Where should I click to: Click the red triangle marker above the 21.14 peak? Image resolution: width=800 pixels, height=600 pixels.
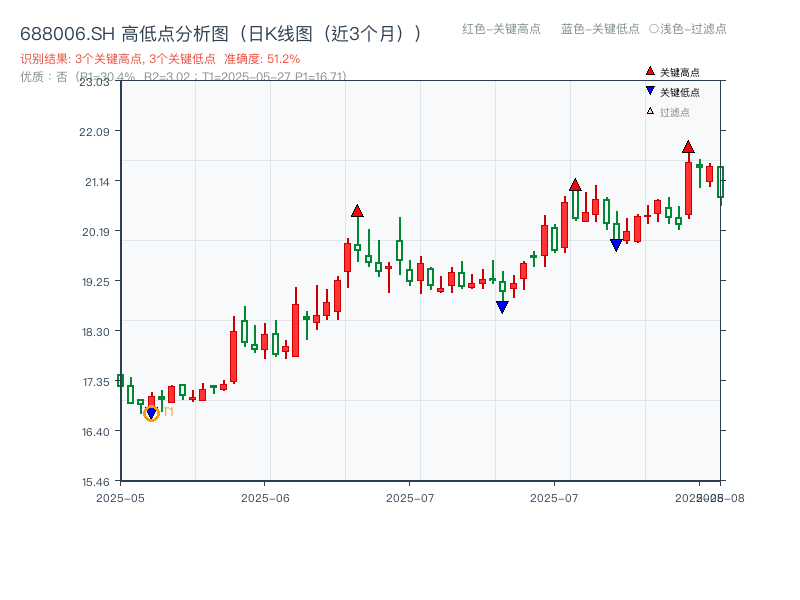(x=576, y=184)
